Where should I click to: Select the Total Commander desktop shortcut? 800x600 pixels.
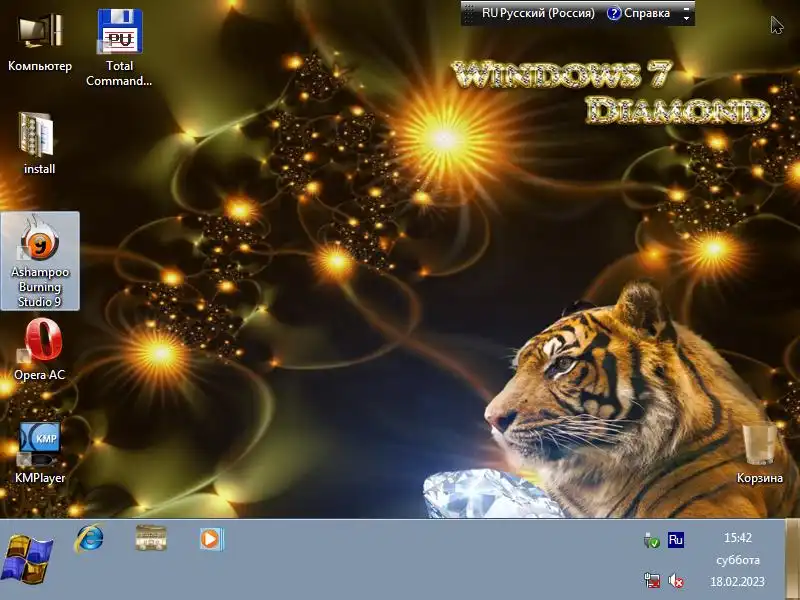point(119,47)
